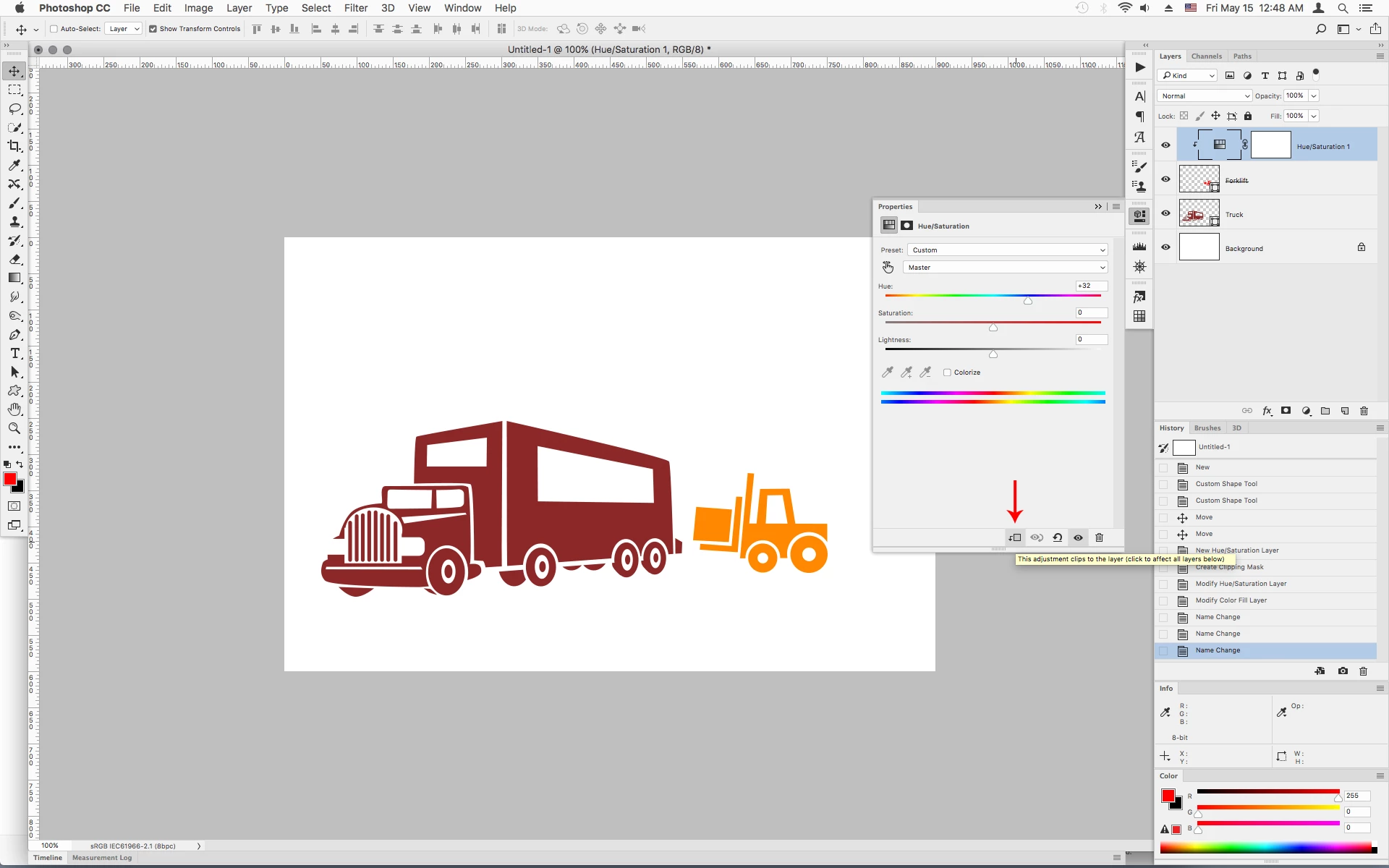The height and width of the screenshot is (868, 1389).
Task: Open the Filter menu
Action: 355,8
